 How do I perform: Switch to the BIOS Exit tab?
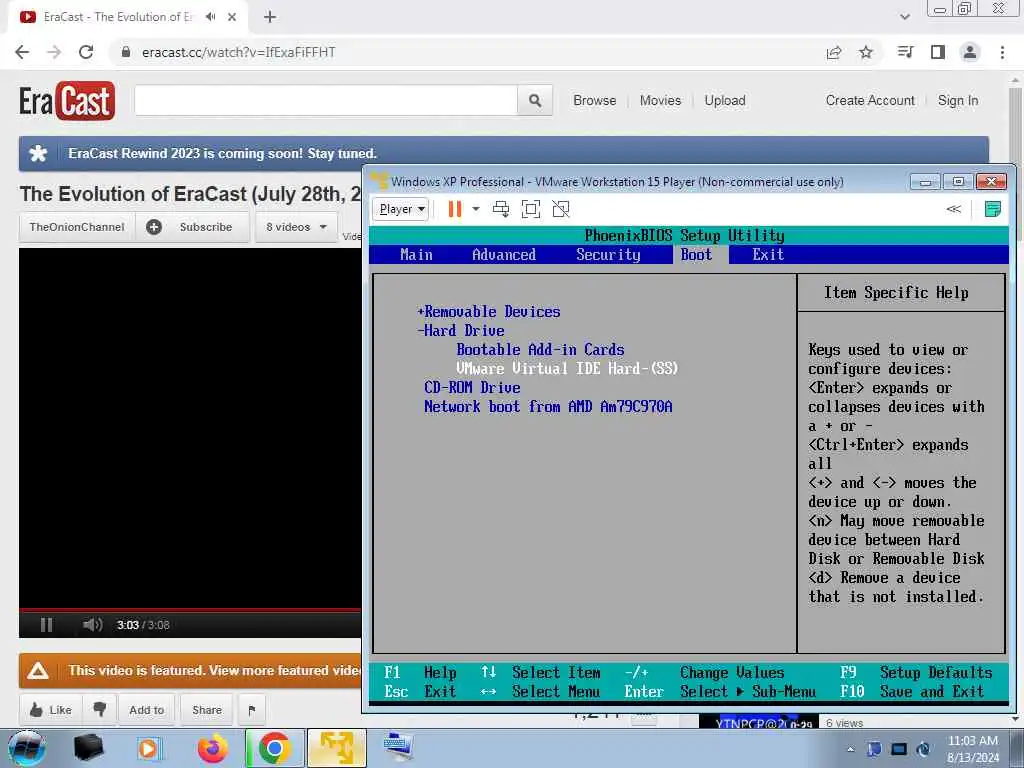click(x=767, y=255)
